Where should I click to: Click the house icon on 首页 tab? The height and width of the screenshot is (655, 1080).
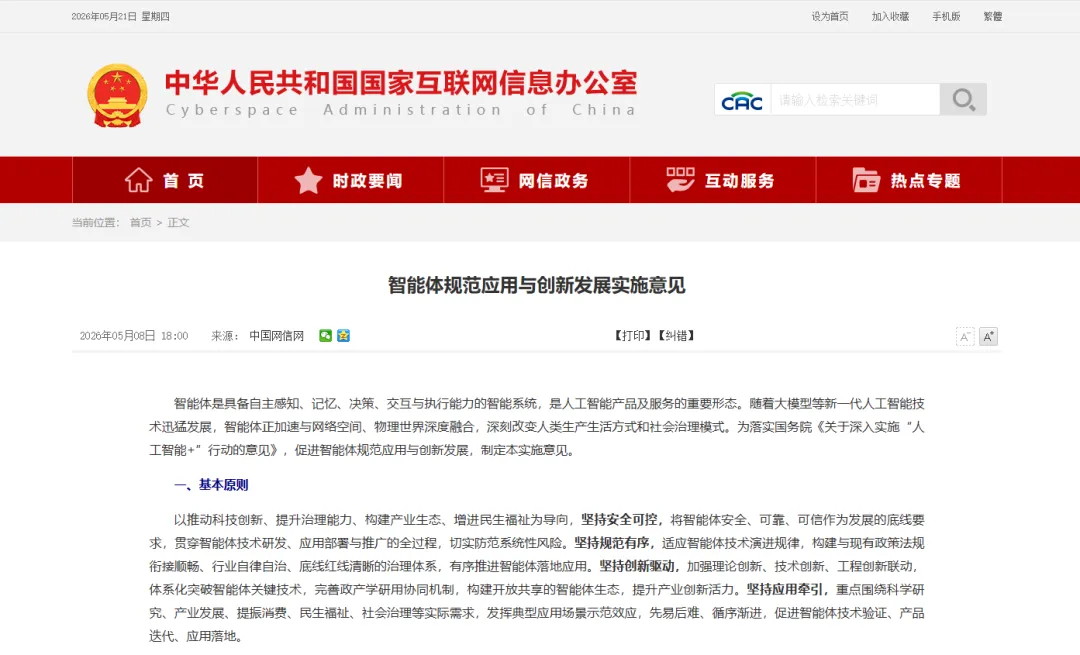(x=138, y=180)
